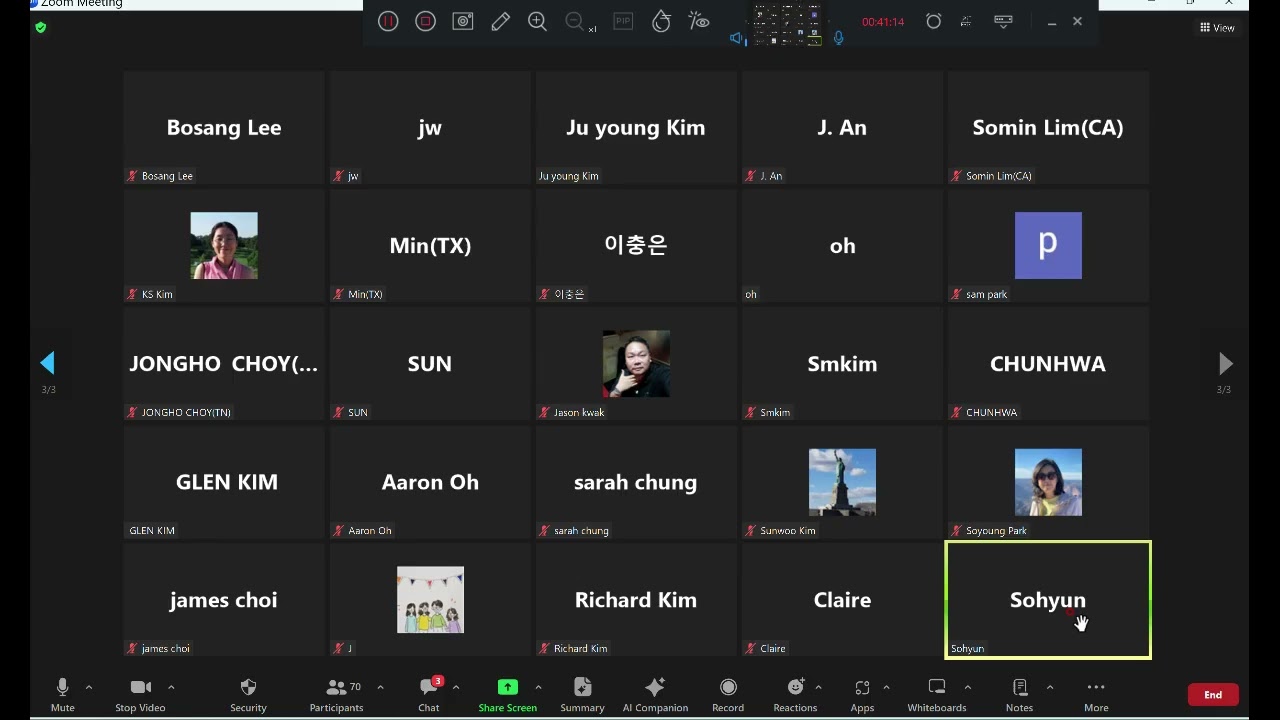Click the red End meeting button
This screenshot has height=720, width=1280.
tap(1213, 694)
